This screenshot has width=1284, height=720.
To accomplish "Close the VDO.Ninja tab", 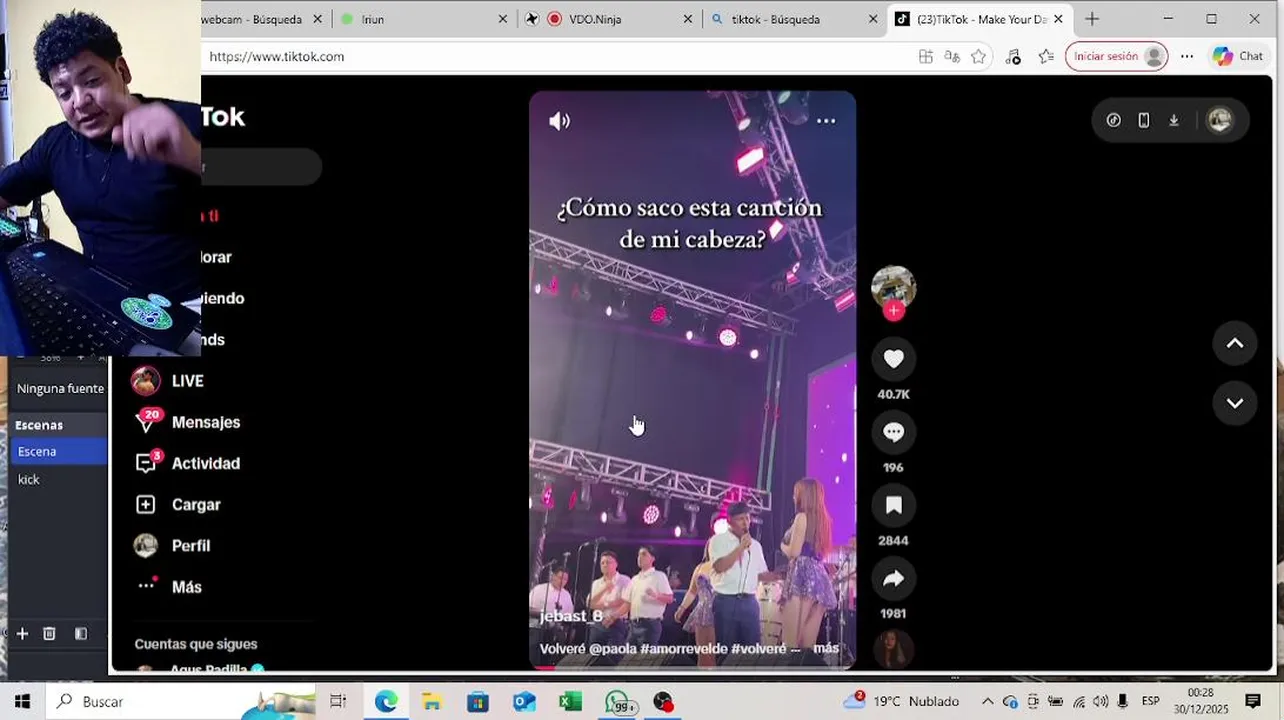I will [688, 19].
